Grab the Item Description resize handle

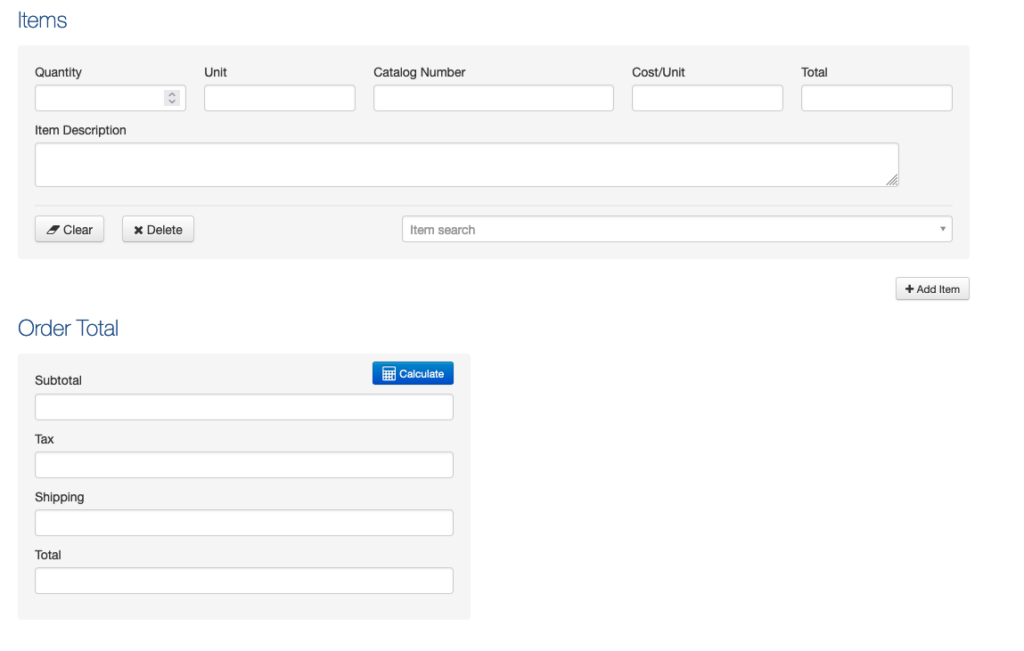coord(891,180)
